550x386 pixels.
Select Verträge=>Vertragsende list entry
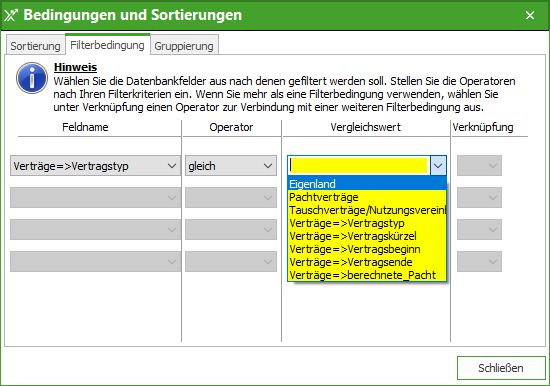(367, 262)
